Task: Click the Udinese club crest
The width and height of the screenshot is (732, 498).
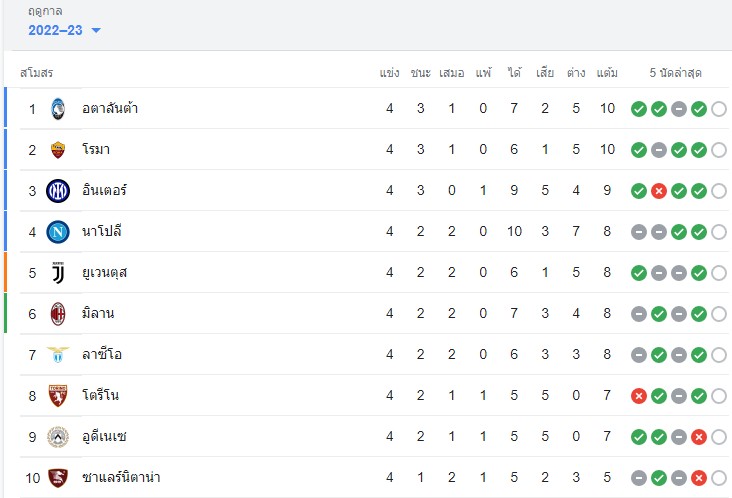Action: [58, 437]
